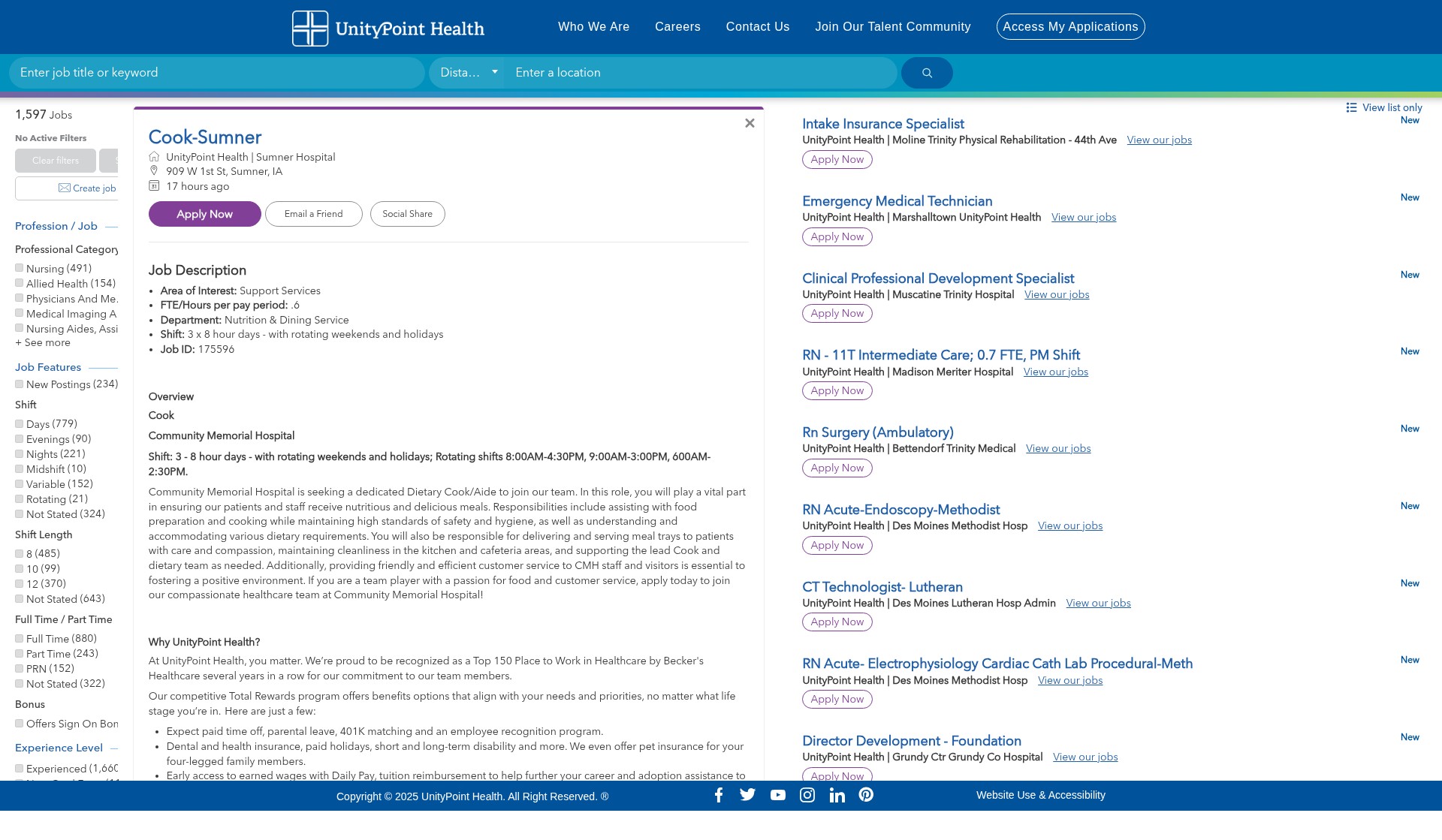1442x840 pixels.
Task: Open the Contact Us menu item
Action: [758, 27]
